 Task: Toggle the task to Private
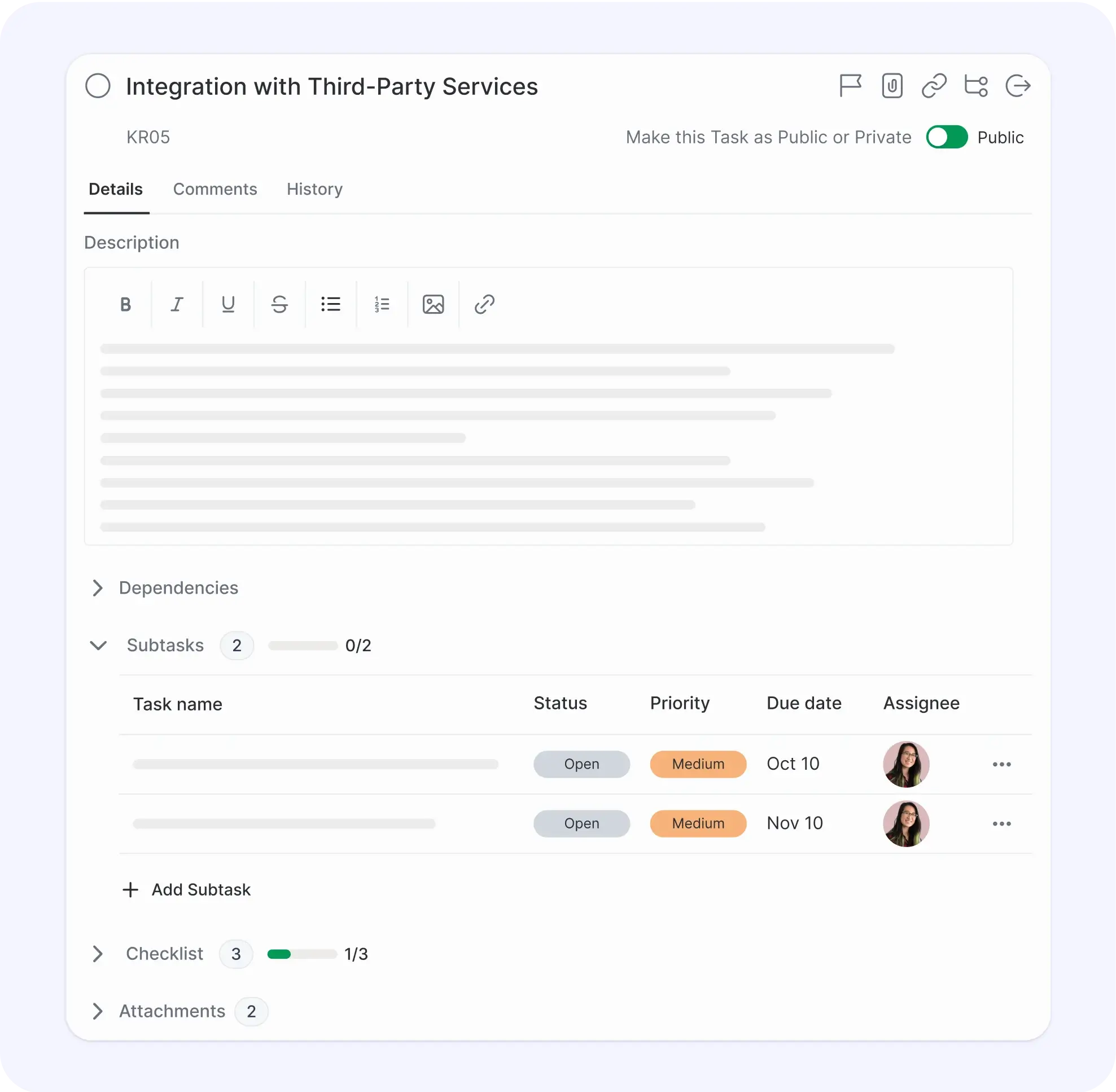tap(947, 137)
